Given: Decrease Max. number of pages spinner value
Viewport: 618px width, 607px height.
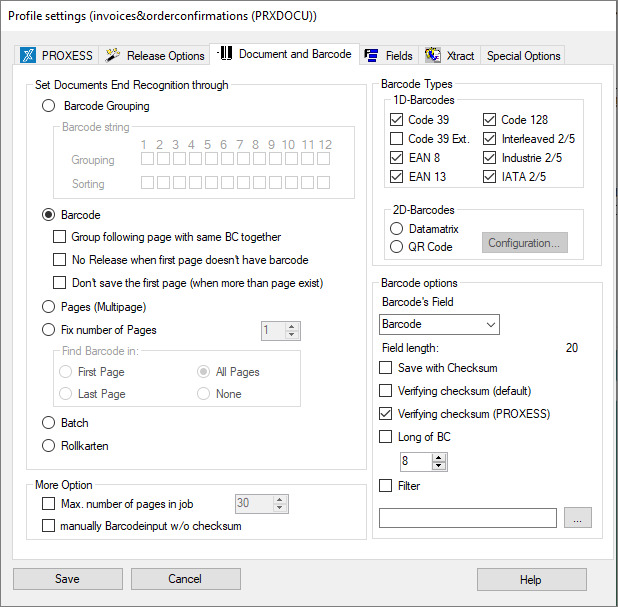Looking at the screenshot, I should (280, 508).
